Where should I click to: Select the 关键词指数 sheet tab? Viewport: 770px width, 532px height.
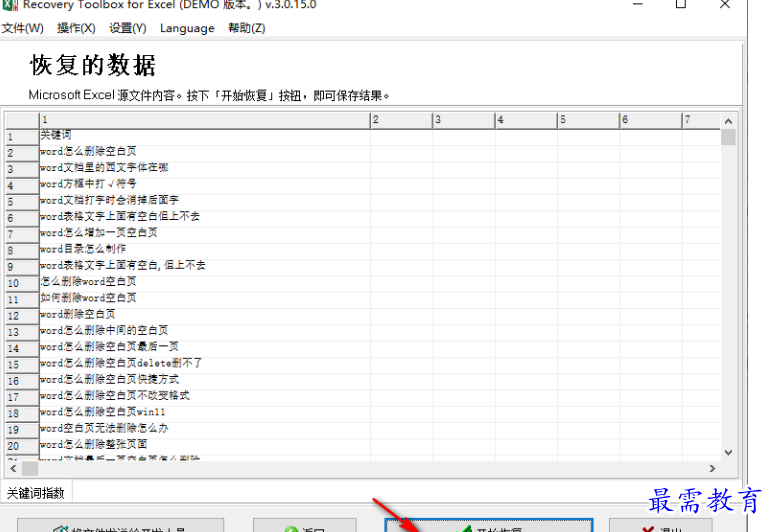point(36,493)
